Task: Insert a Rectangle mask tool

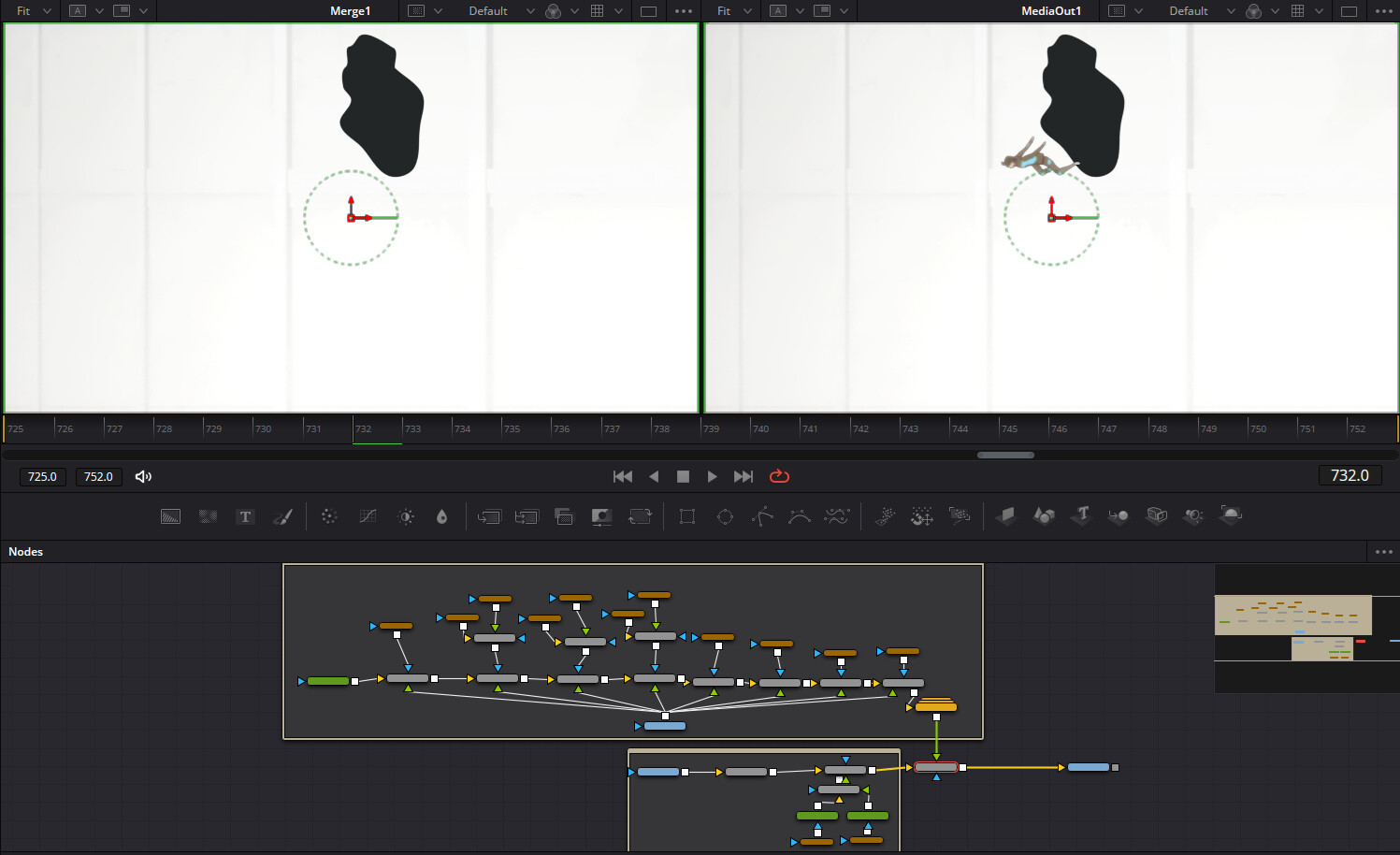Action: pyautogui.click(x=687, y=516)
